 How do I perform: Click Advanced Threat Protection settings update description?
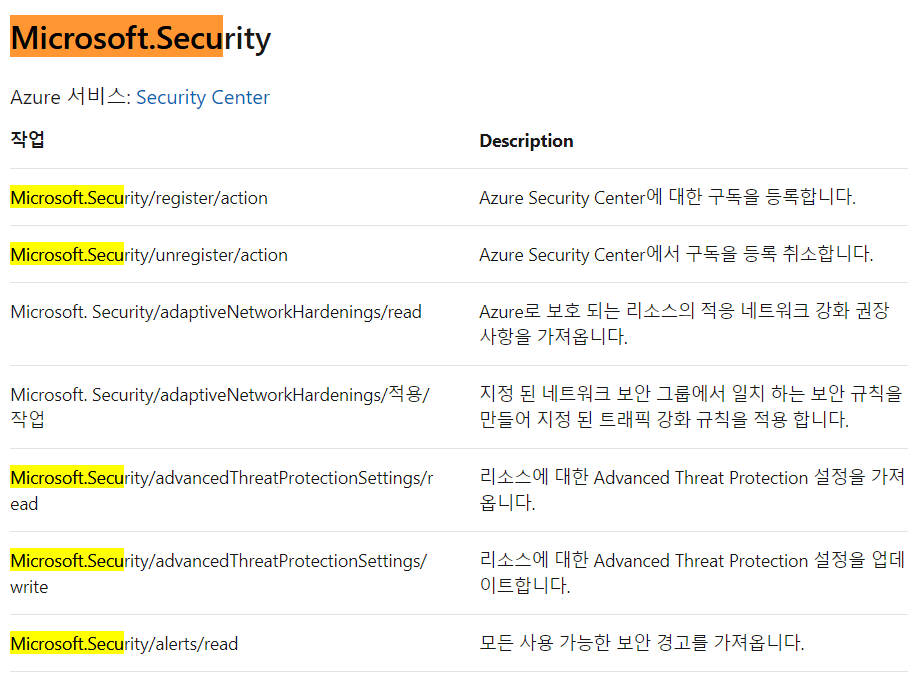[692, 572]
